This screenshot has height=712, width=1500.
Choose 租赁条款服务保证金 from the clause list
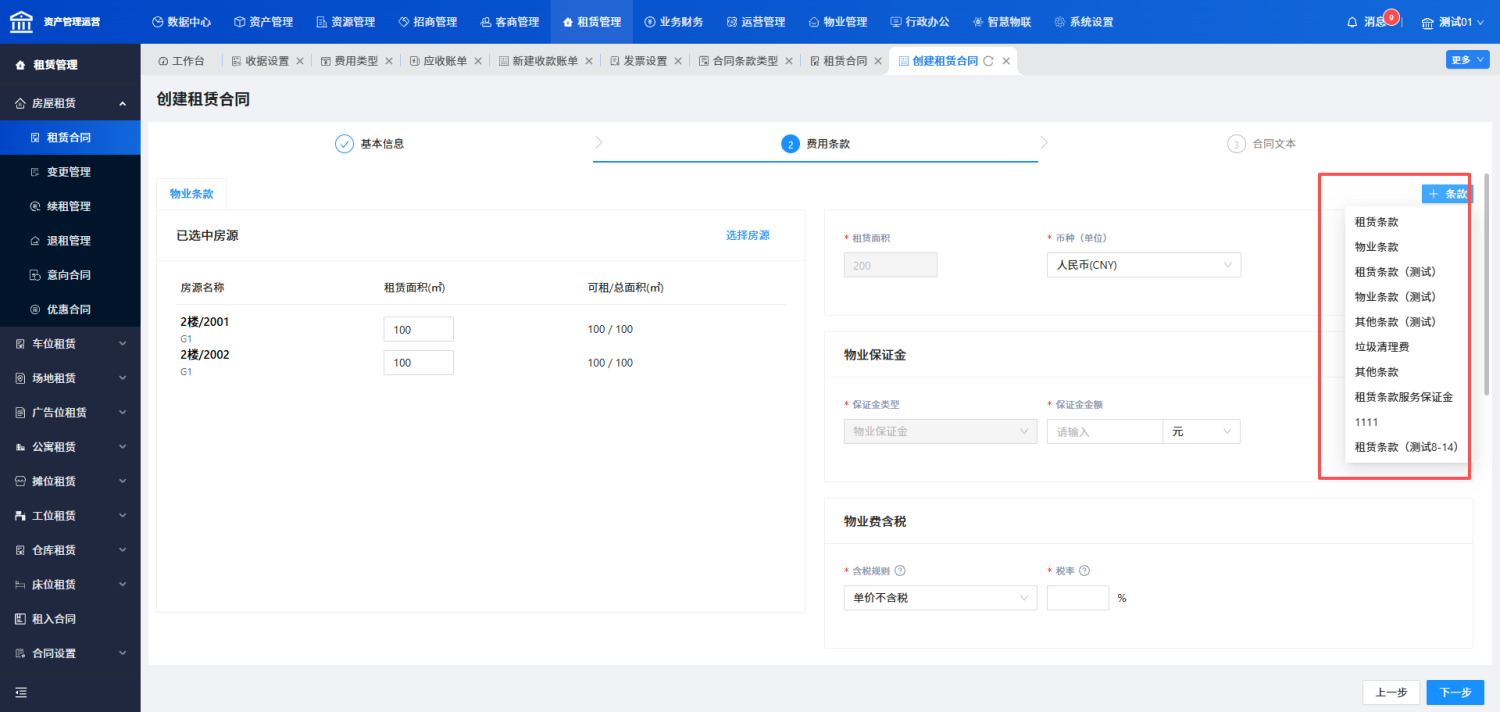pos(1408,397)
